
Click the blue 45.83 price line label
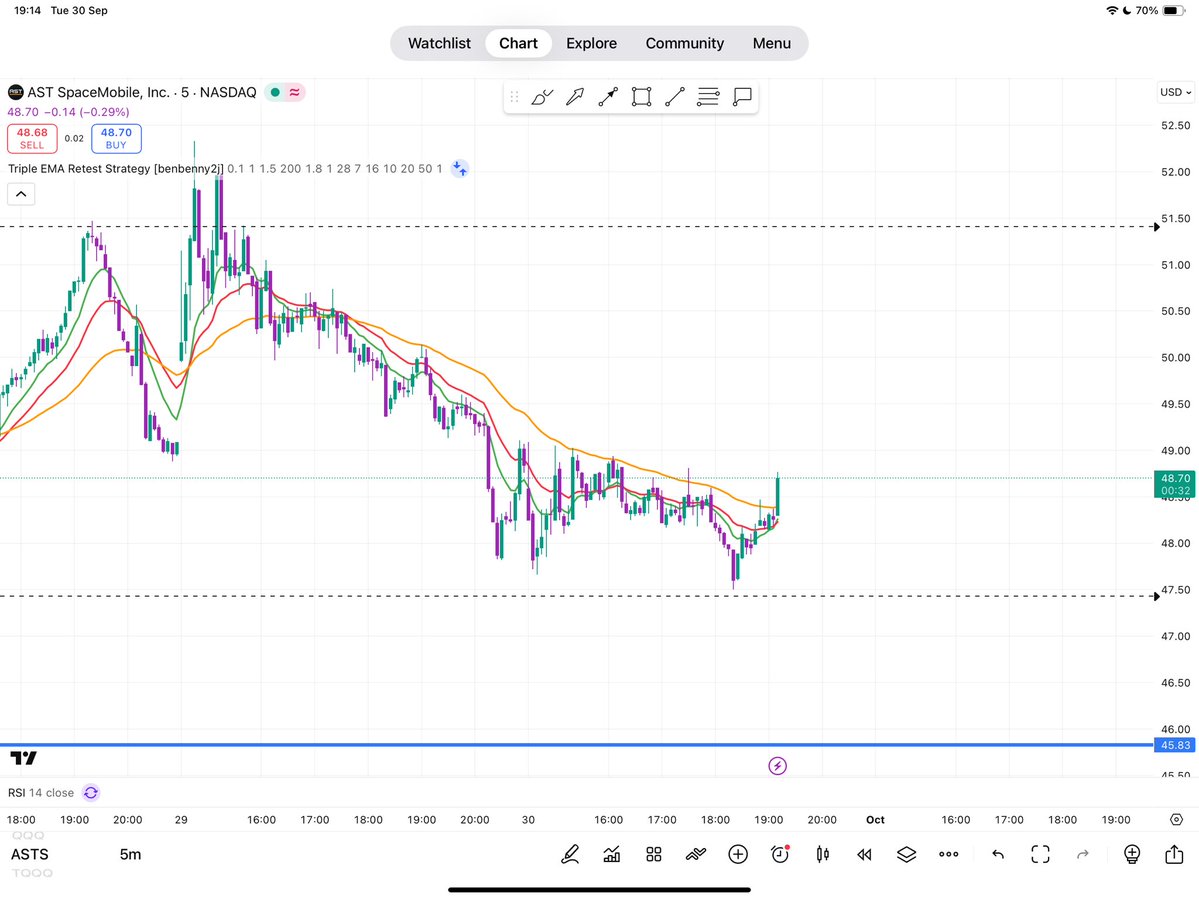(1175, 745)
